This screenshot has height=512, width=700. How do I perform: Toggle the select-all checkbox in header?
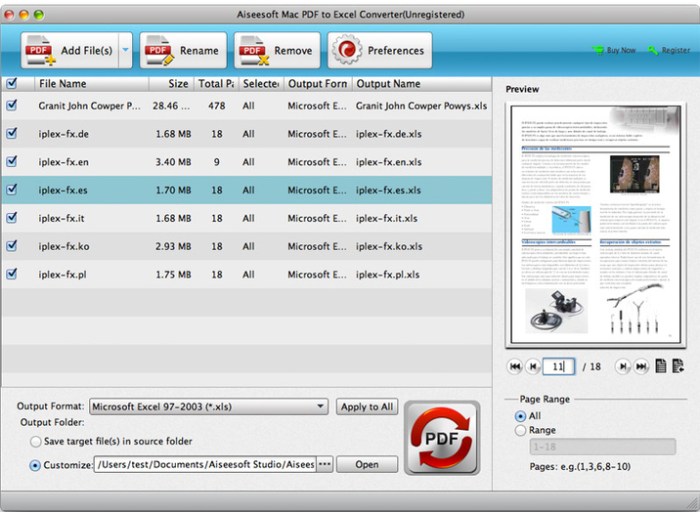coord(12,83)
